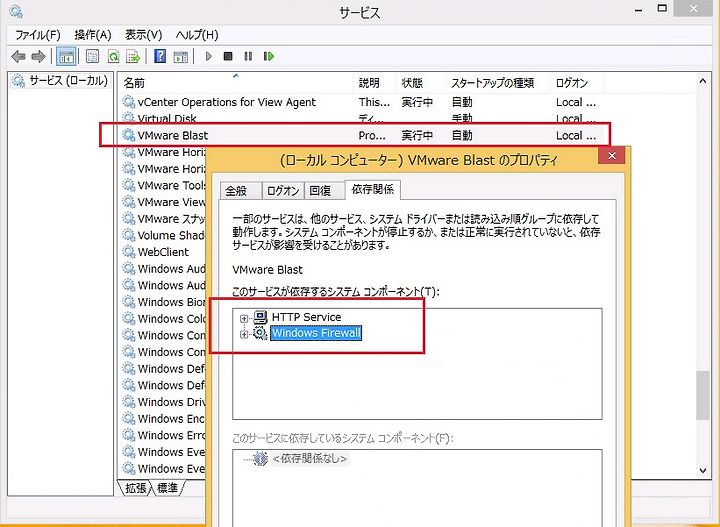Expand the Windows Firewall tree node
Image resolution: width=720 pixels, height=527 pixels.
244,334
